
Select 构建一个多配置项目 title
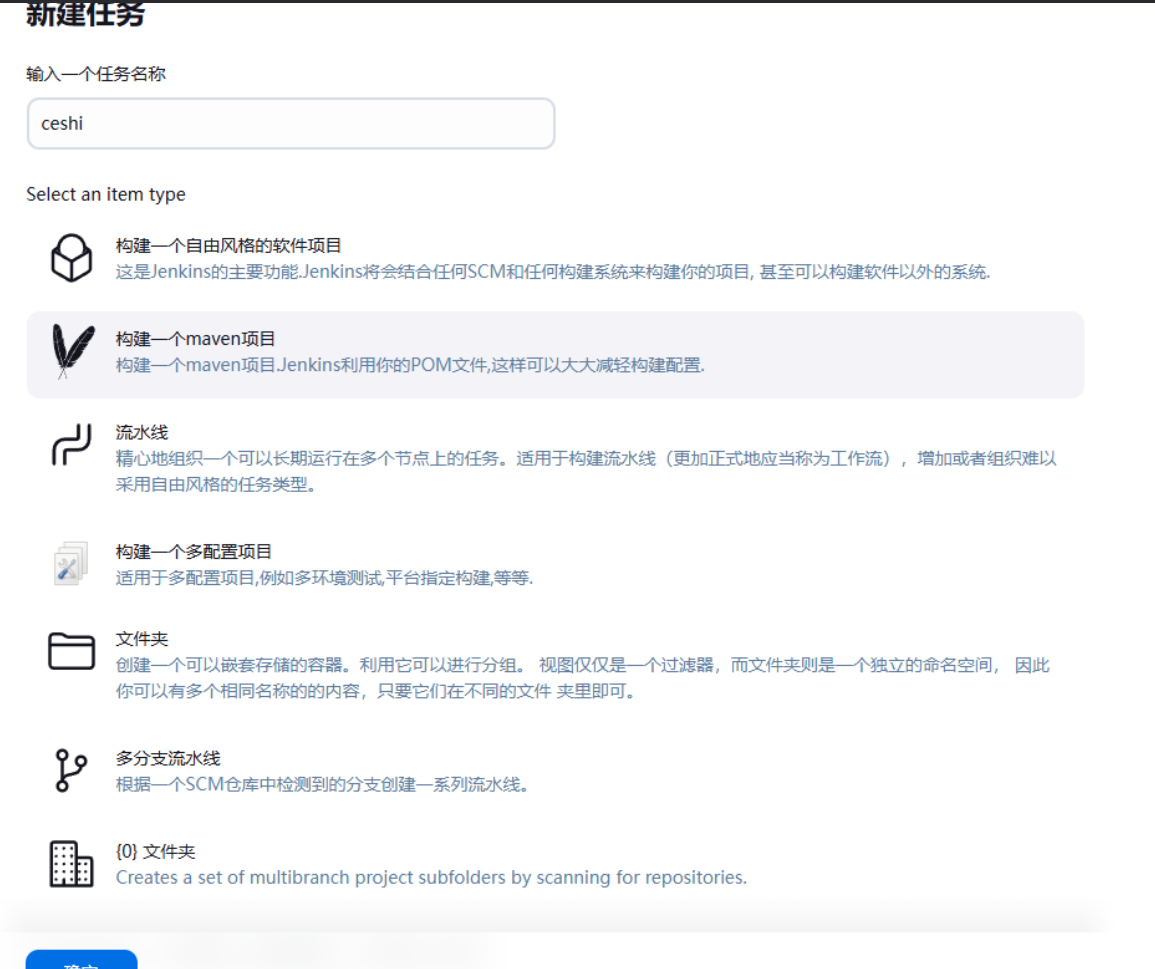pos(194,552)
